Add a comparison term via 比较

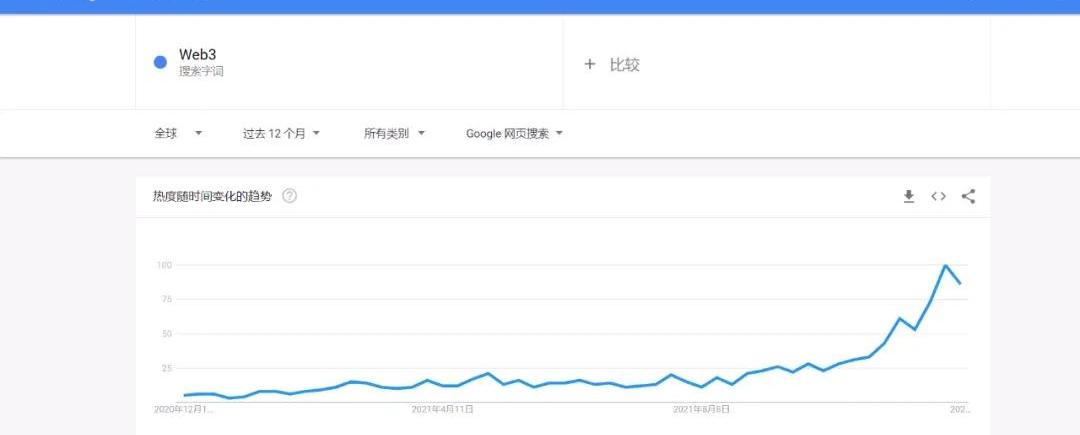[x=624, y=64]
